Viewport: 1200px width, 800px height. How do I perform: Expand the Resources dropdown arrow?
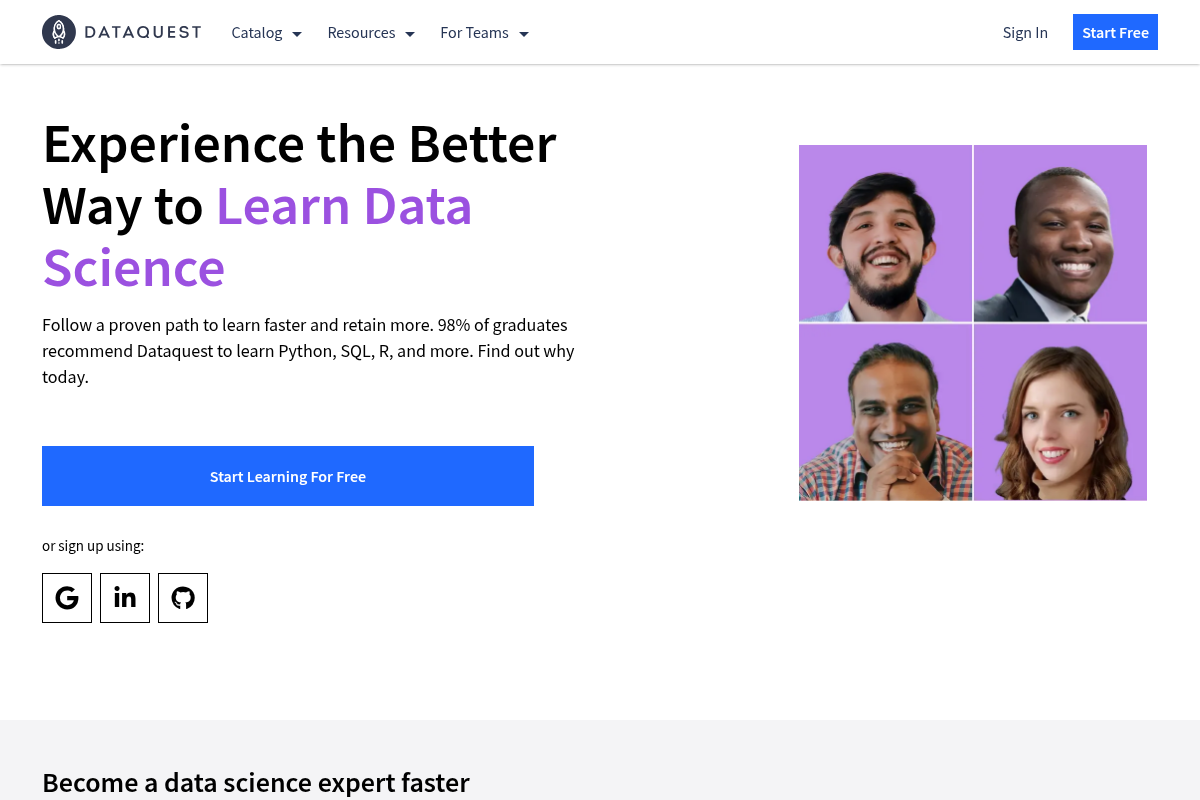(409, 34)
